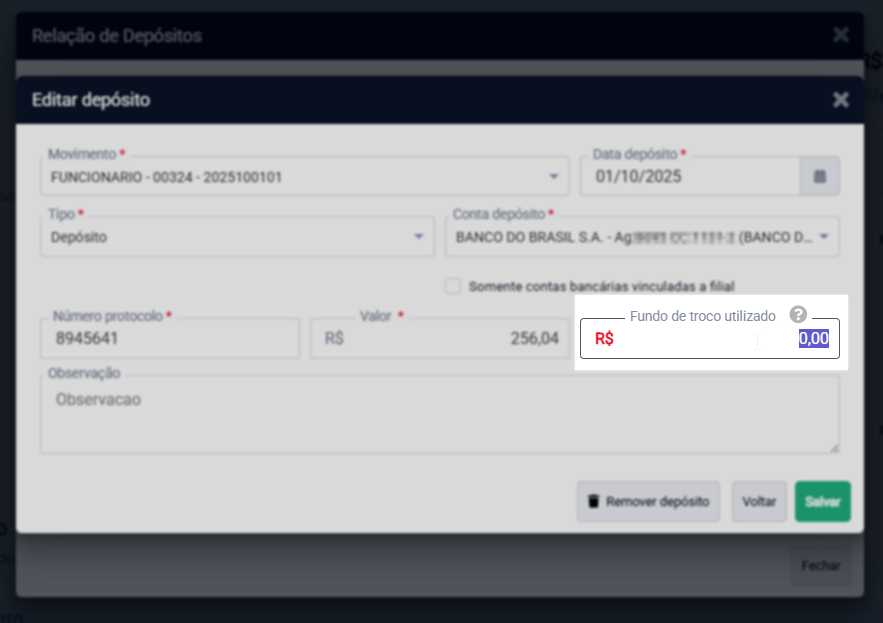Viewport: 883px width, 623px height.
Task: Click the Fundo de troco utilizado input
Action: click(x=710, y=339)
